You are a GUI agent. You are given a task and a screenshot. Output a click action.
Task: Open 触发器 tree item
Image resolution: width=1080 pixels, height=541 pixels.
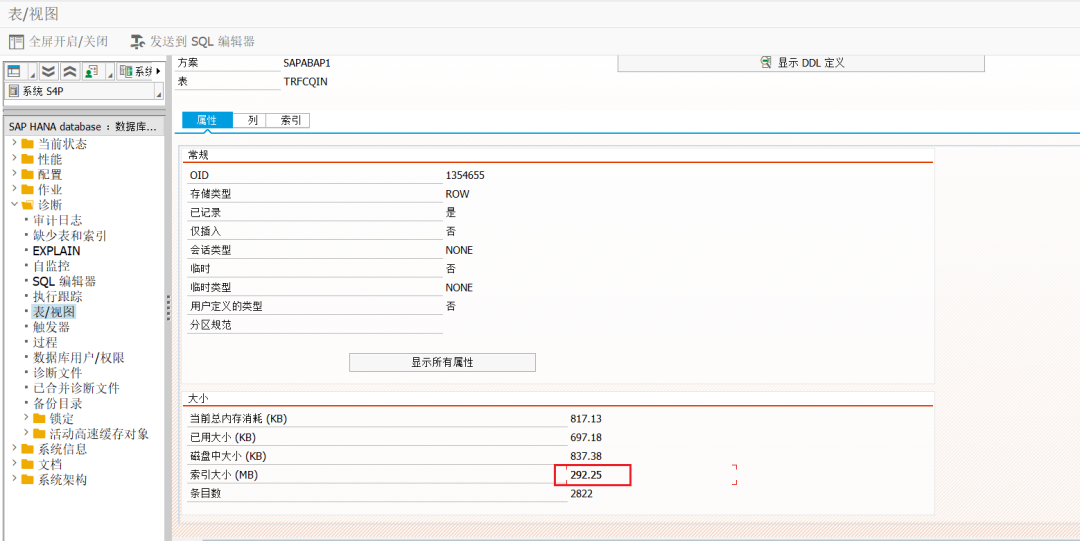click(51, 327)
